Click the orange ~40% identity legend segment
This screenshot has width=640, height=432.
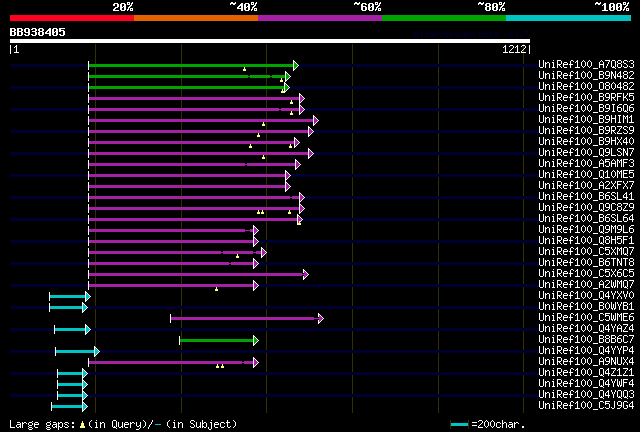click(196, 18)
